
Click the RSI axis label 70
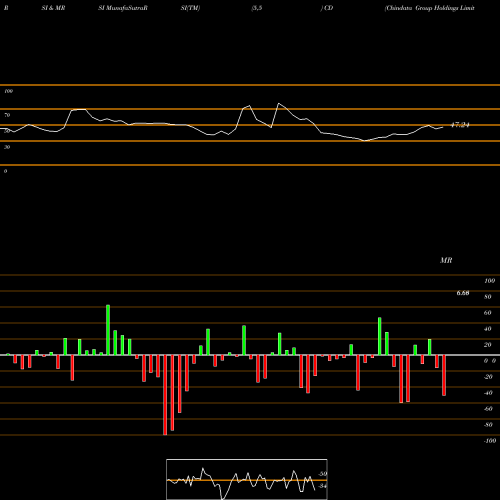click(x=7, y=115)
